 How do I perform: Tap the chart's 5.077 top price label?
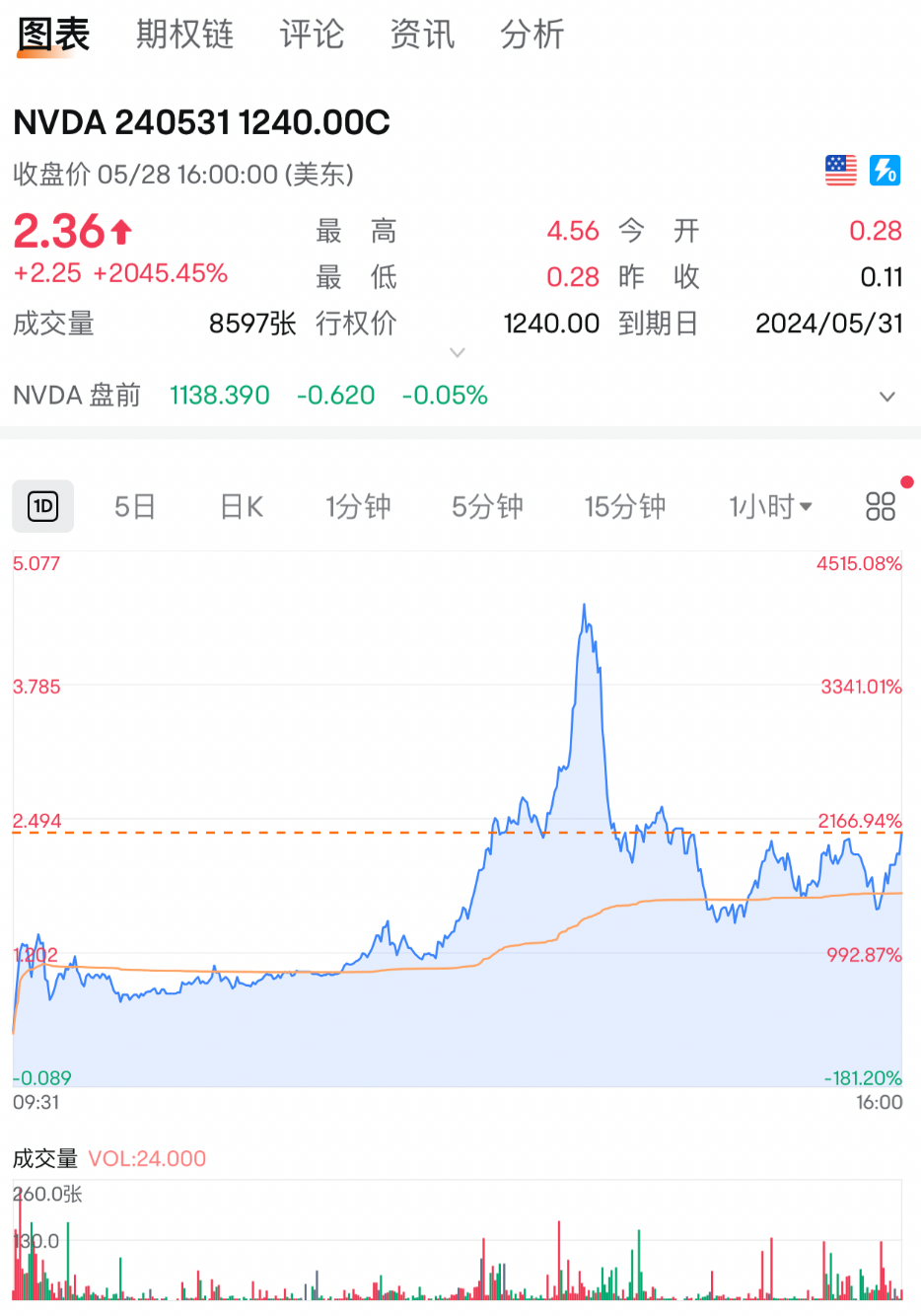[36, 563]
